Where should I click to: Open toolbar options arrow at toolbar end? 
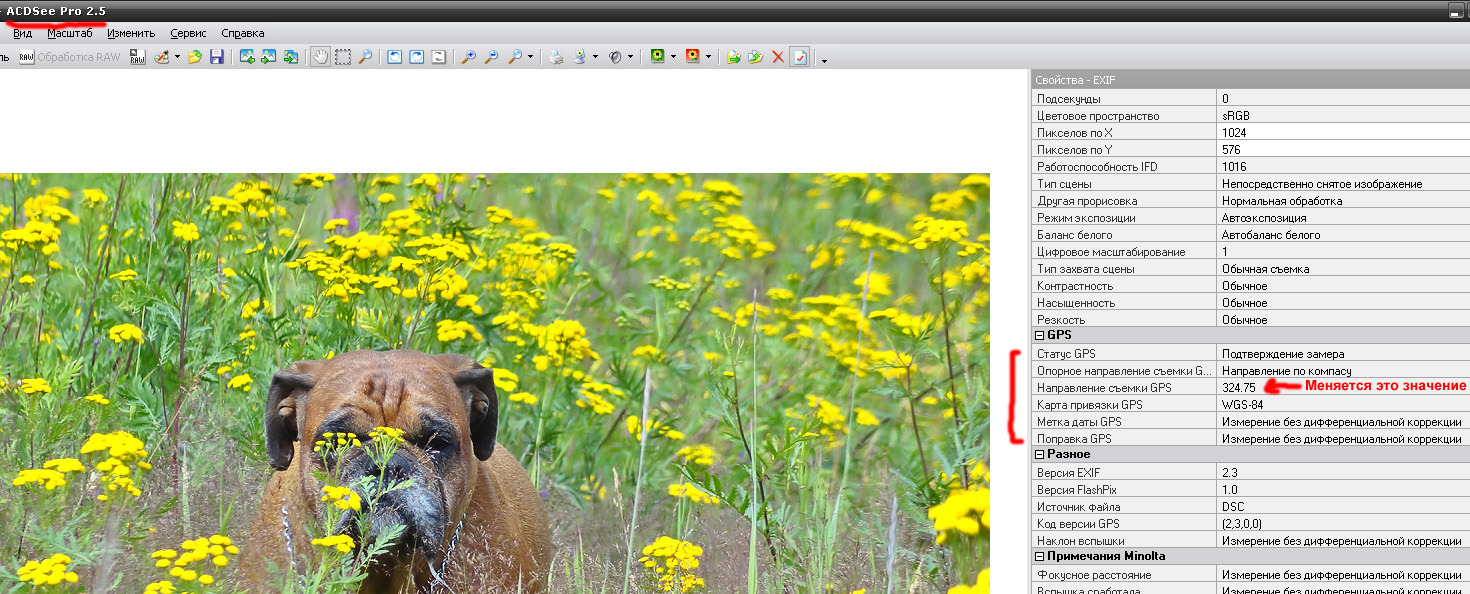tap(824, 60)
